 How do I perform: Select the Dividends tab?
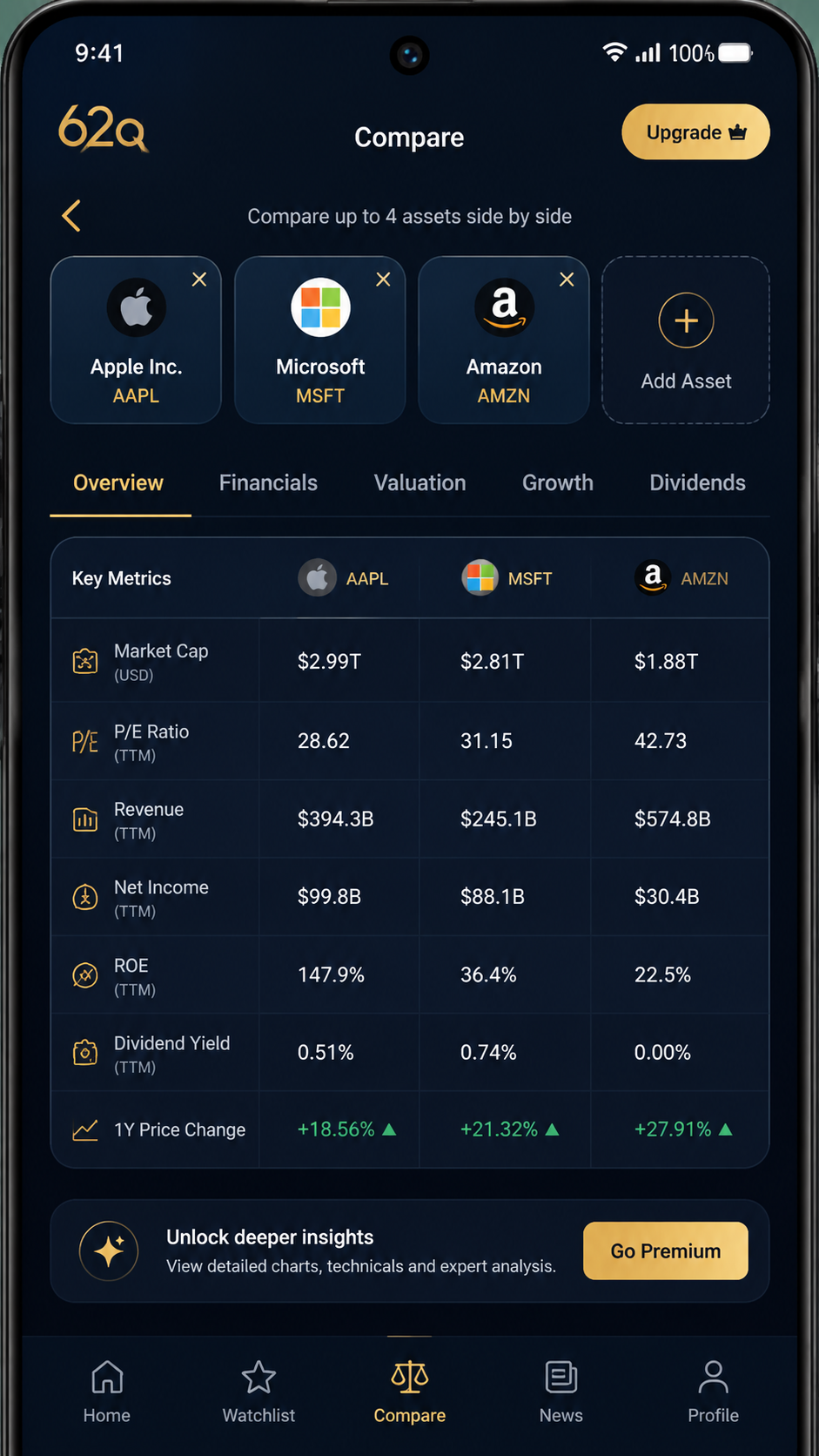pyautogui.click(x=697, y=483)
